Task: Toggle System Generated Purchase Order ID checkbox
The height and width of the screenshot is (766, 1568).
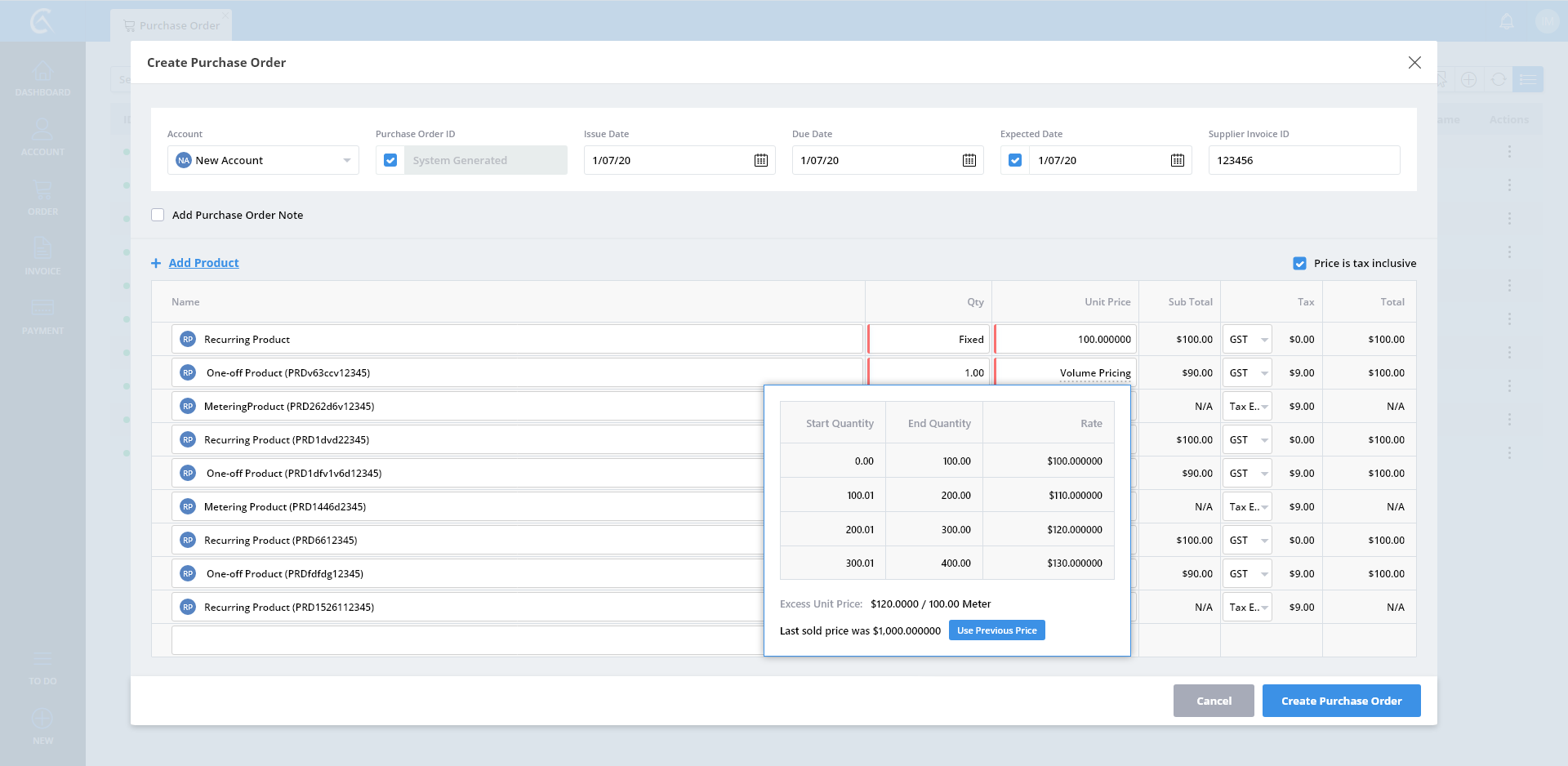Action: coord(390,160)
